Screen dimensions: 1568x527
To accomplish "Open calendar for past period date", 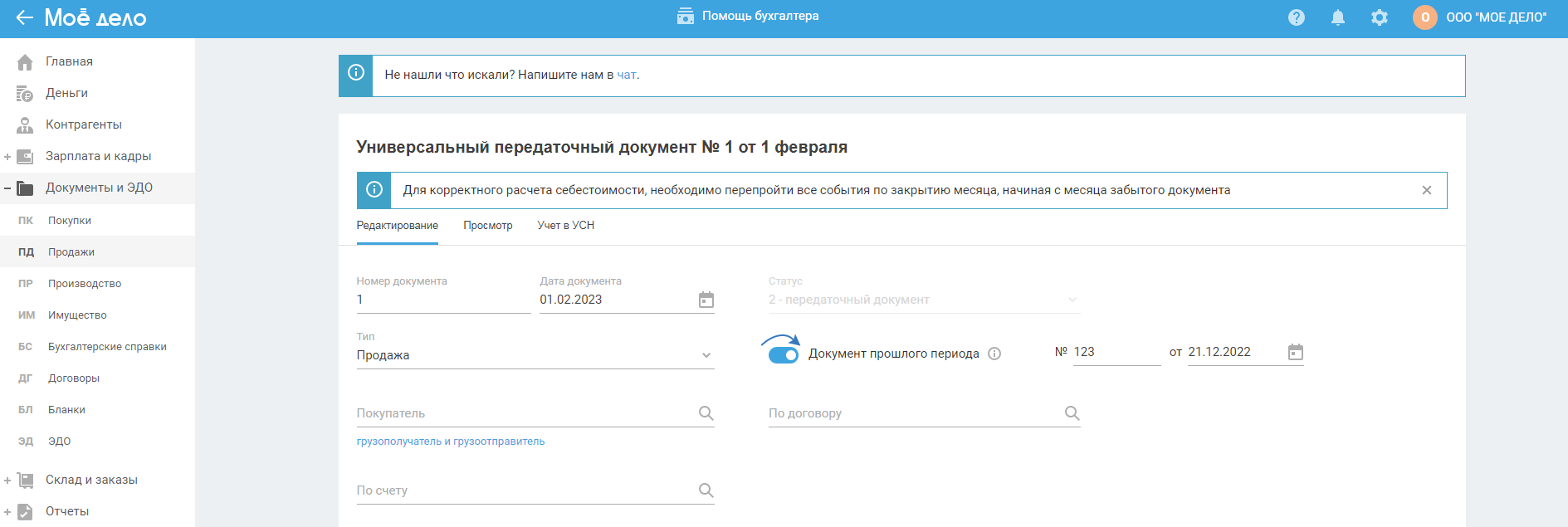I will 1295,352.
